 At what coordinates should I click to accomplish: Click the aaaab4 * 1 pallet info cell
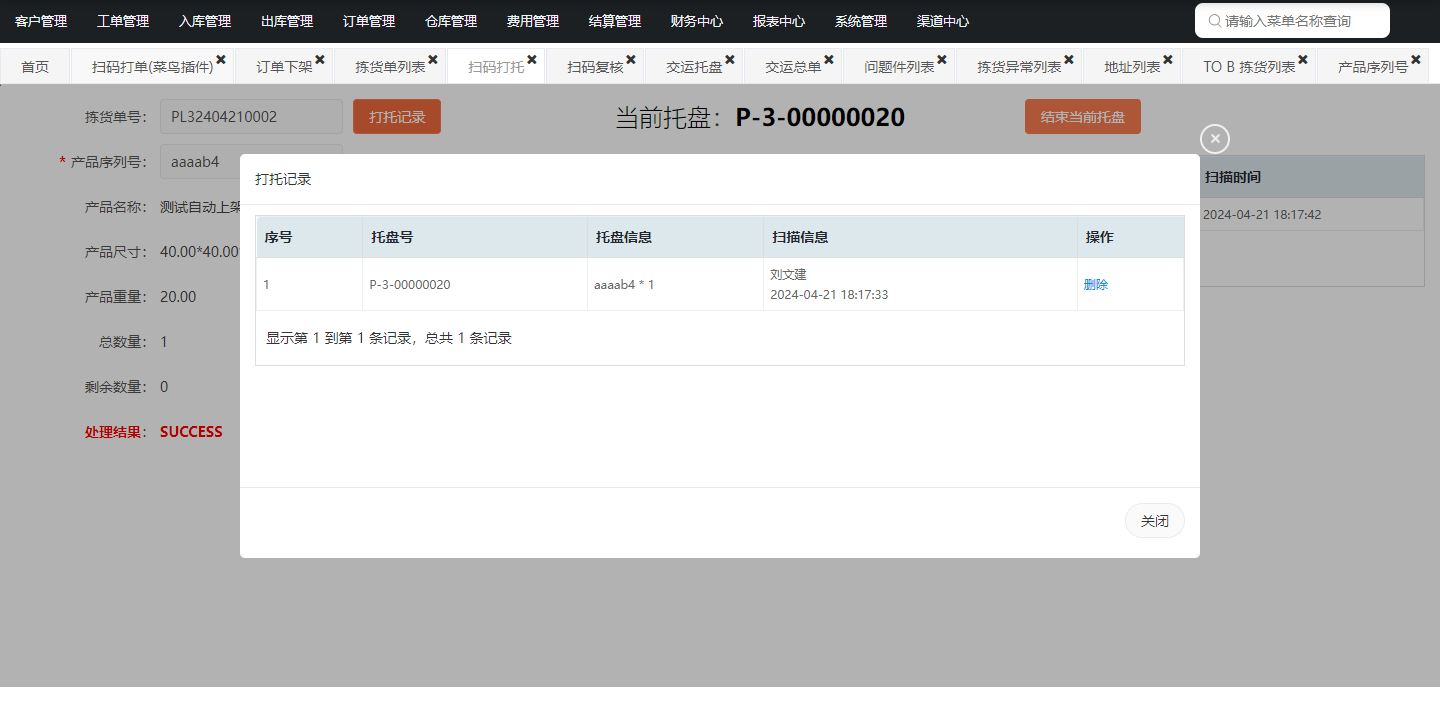675,284
